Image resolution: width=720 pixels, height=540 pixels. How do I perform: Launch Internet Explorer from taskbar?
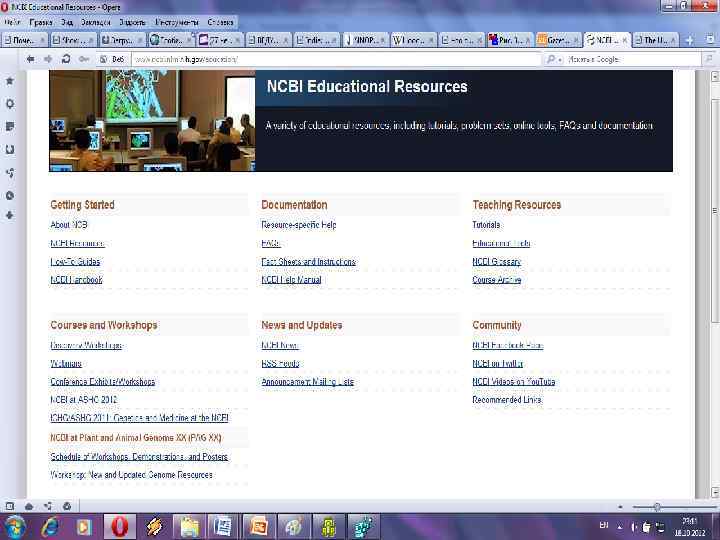[50, 527]
